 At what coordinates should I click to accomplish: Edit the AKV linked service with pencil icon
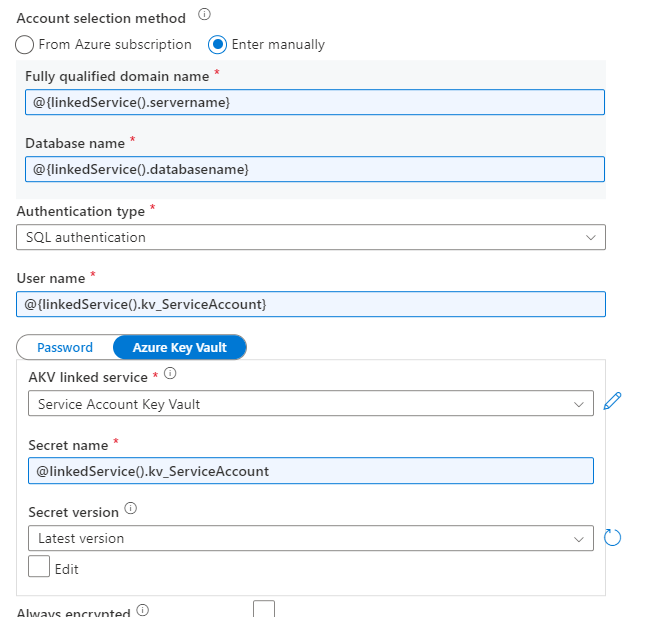[x=613, y=402]
